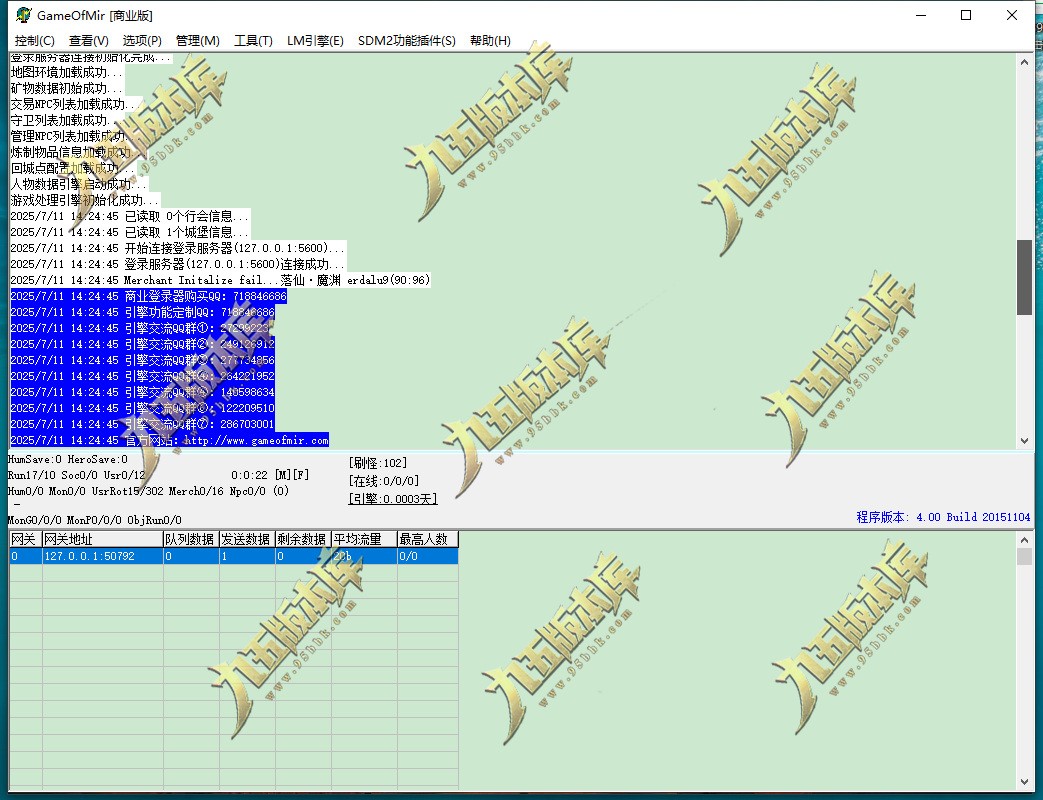Screen dimensions: 1043x800
Task: Click the 官方网站 gameofmir.com log line
Action: [x=170, y=440]
